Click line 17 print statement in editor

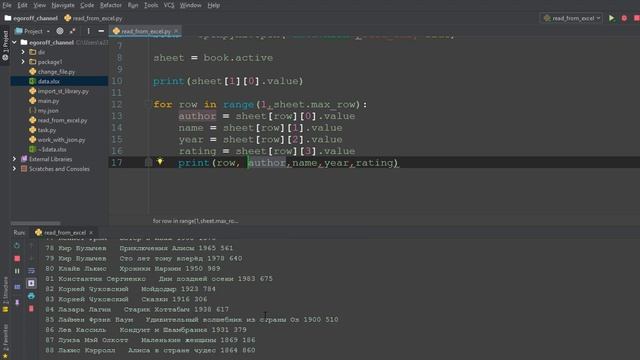(x=288, y=162)
